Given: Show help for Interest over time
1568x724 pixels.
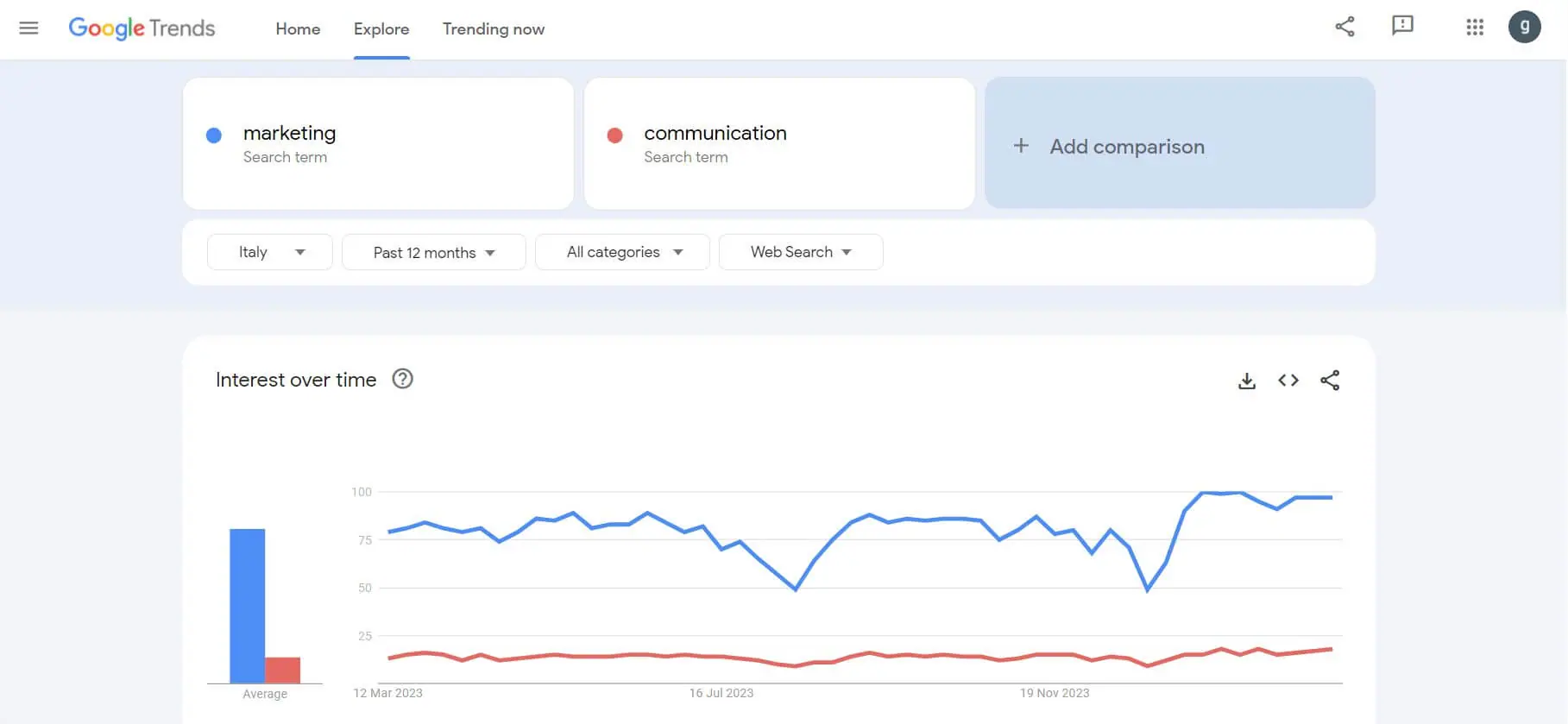Looking at the screenshot, I should (402, 379).
